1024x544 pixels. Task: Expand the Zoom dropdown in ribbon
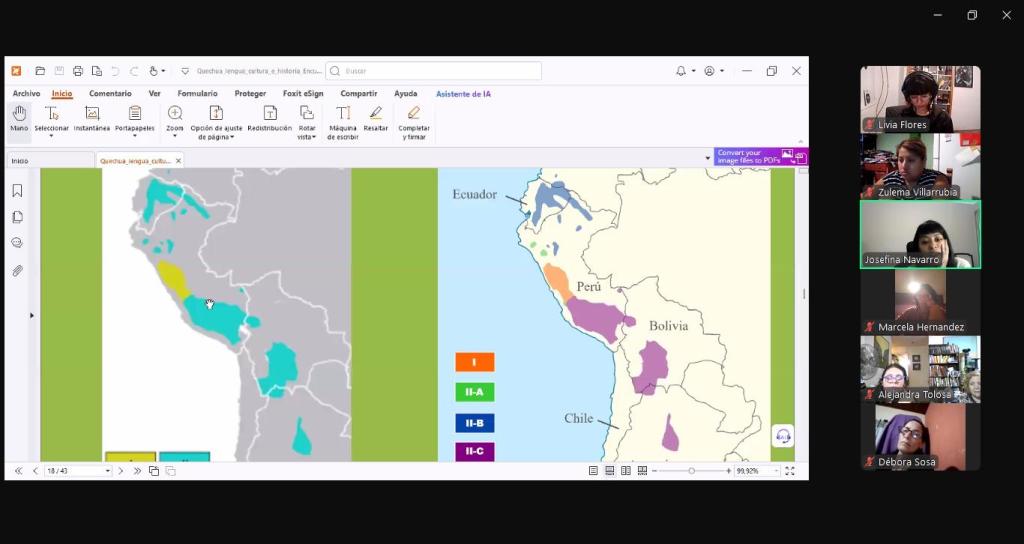pos(175,136)
